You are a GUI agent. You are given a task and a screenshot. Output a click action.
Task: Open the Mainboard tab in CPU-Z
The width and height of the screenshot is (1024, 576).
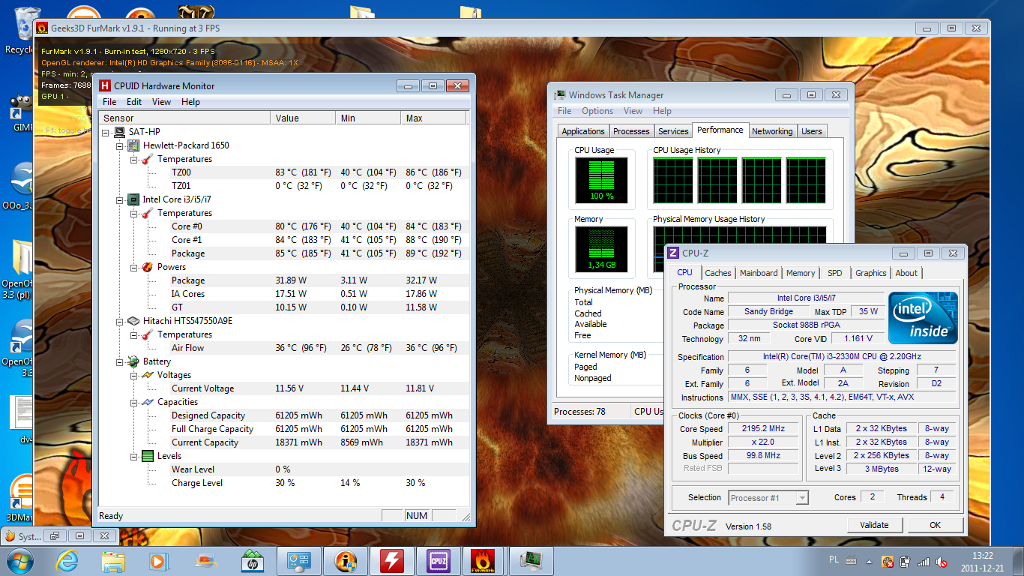tap(758, 273)
